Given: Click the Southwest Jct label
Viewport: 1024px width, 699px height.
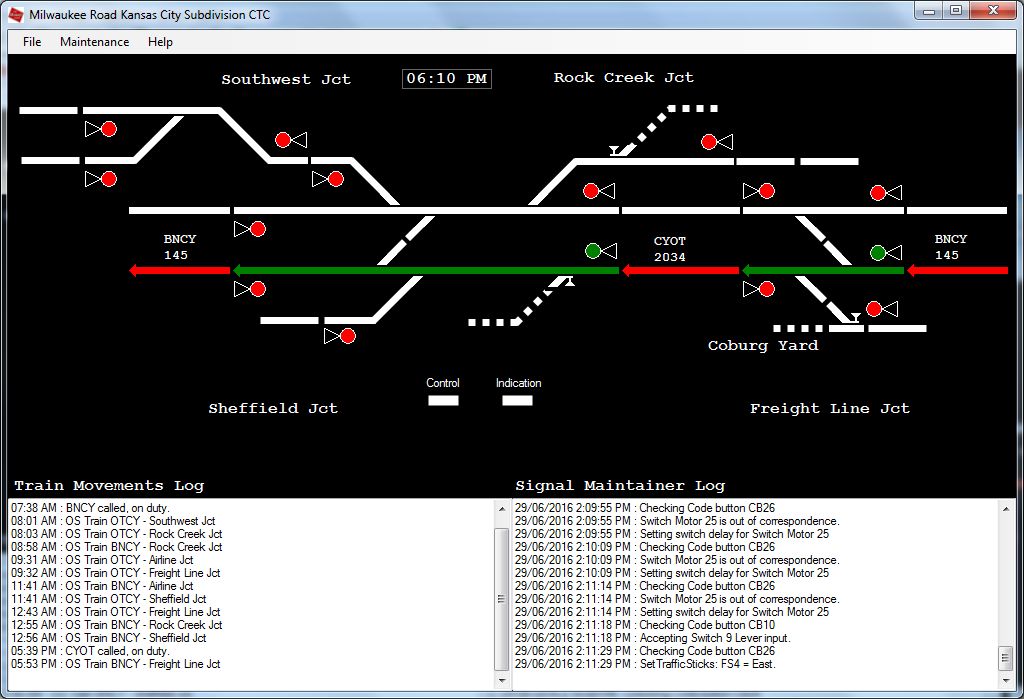Looking at the screenshot, I should [x=286, y=80].
